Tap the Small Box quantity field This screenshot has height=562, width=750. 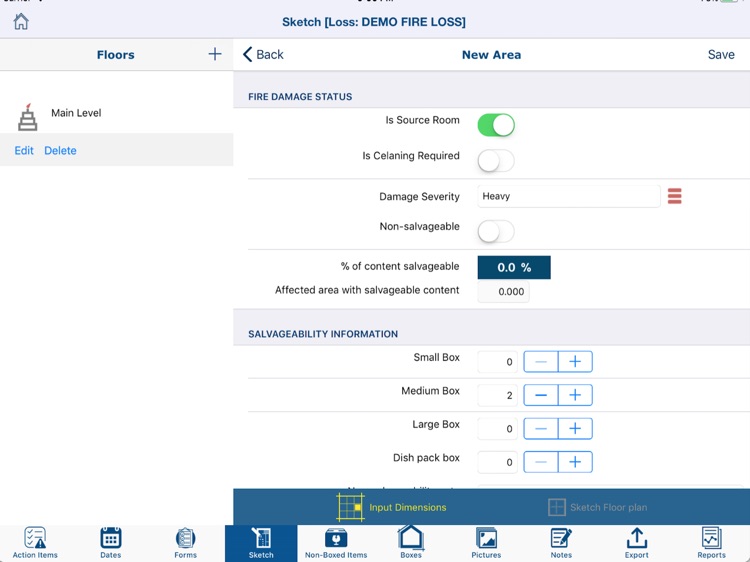coord(497,362)
